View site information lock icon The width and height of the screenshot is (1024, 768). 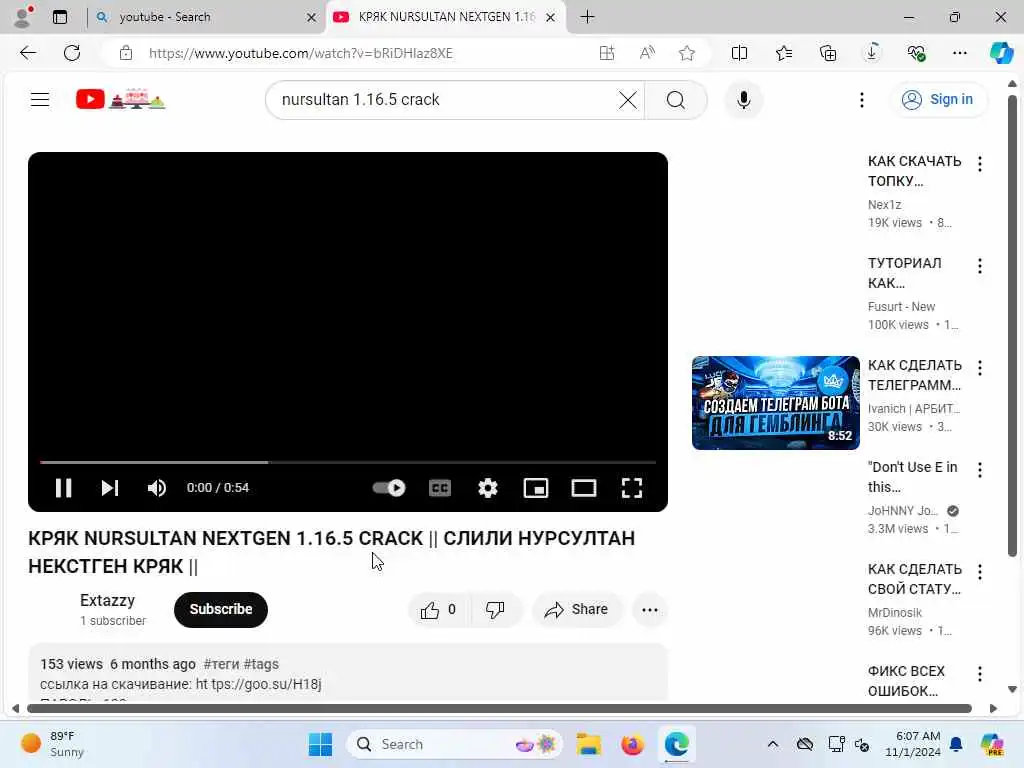(126, 53)
